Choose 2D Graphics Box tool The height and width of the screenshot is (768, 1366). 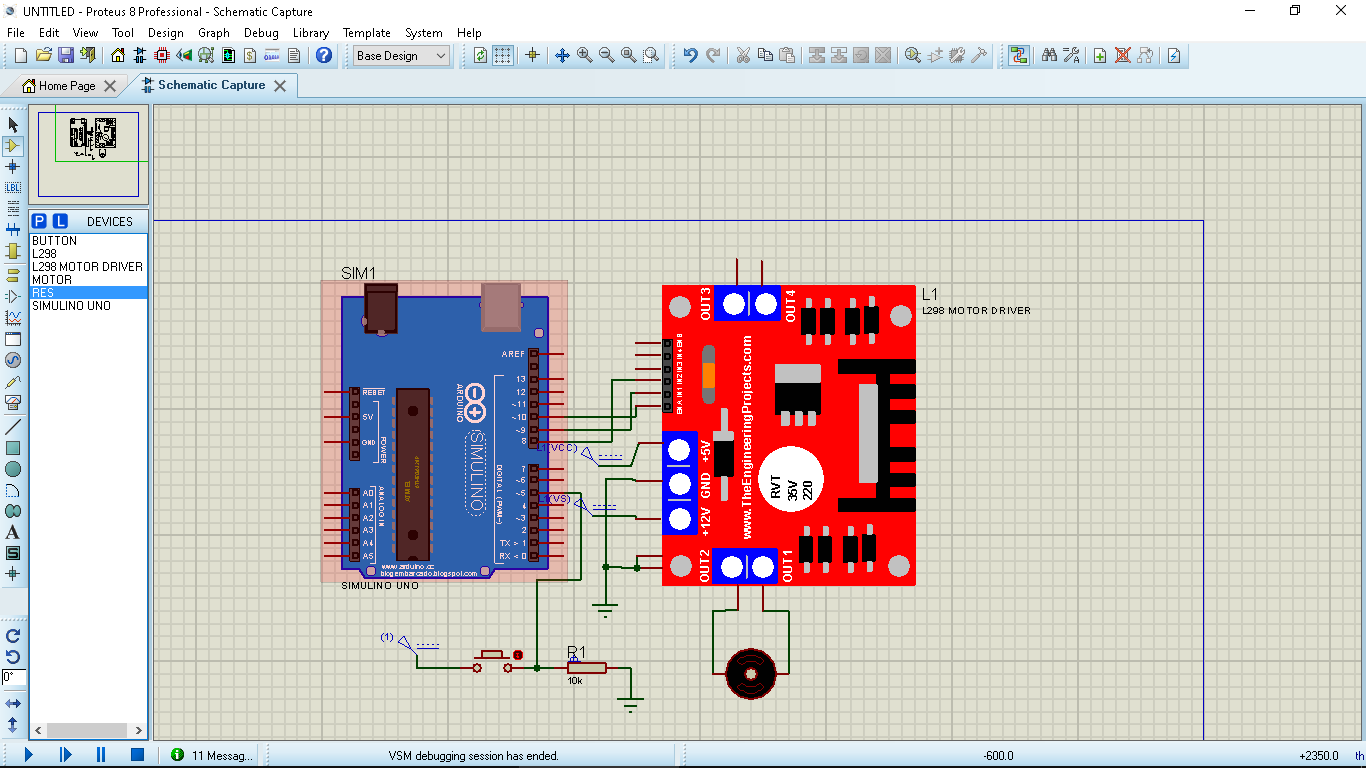pos(13,448)
